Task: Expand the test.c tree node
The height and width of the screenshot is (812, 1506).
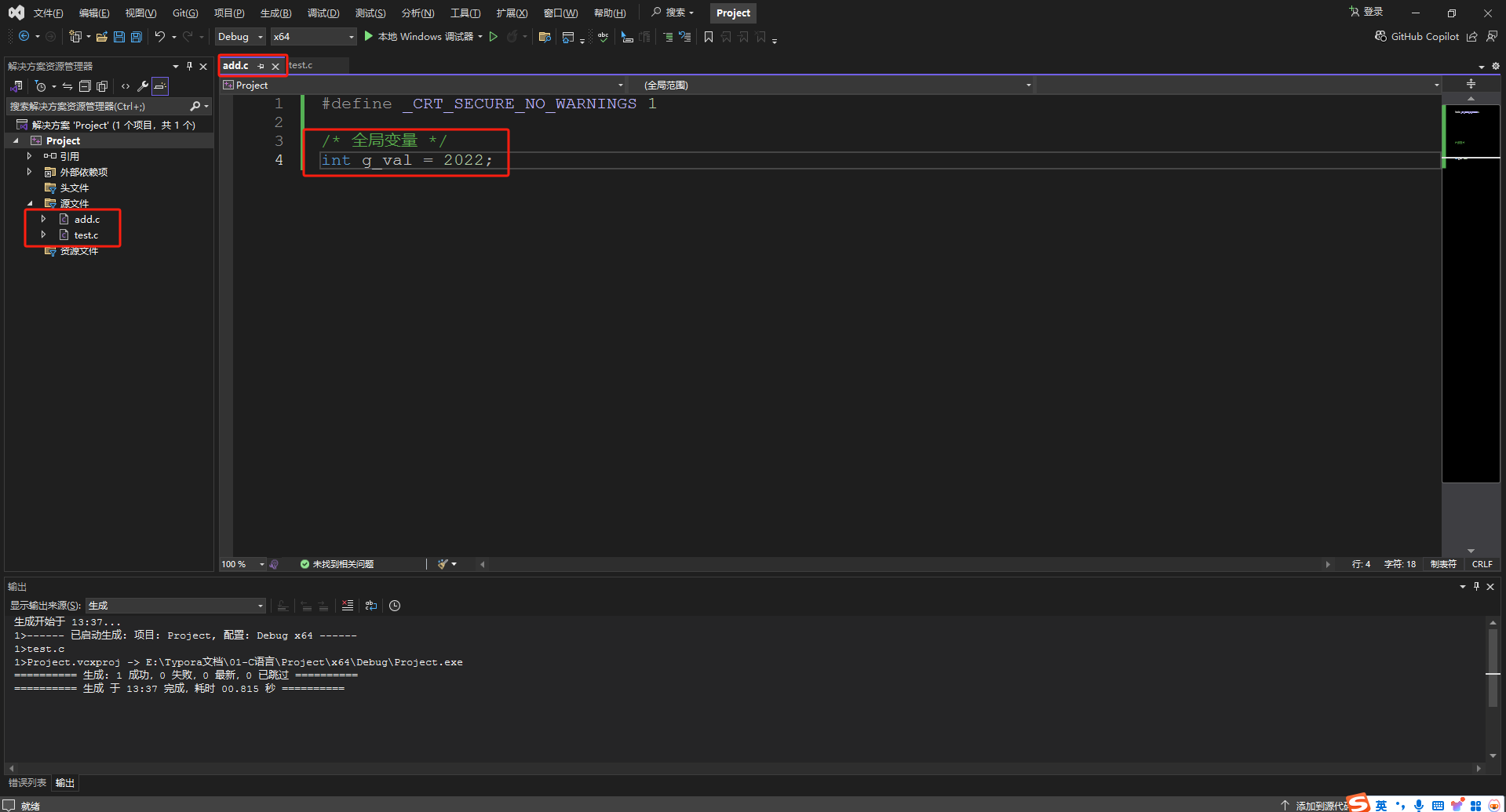Action: tap(43, 235)
